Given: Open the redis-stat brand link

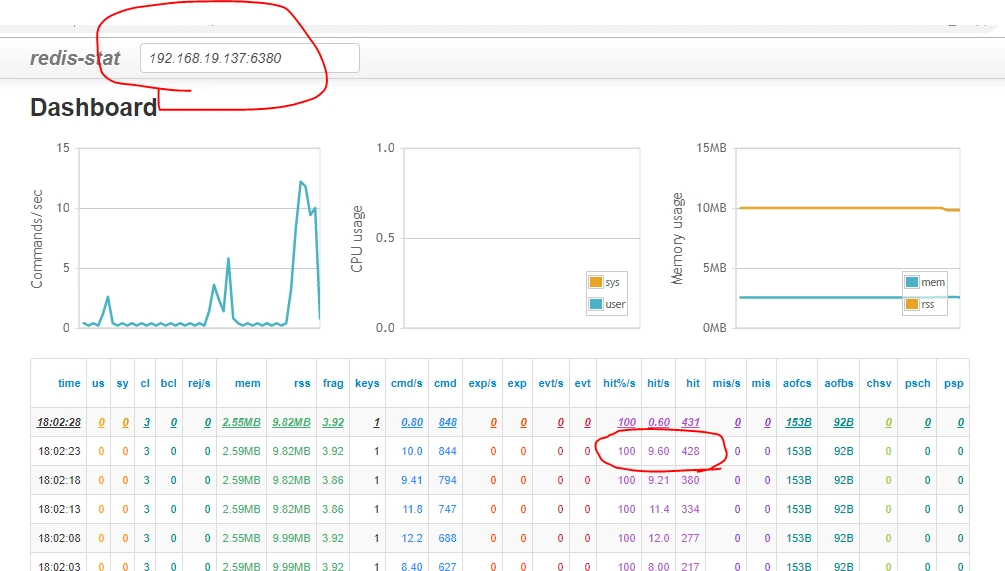Looking at the screenshot, I should [75, 58].
